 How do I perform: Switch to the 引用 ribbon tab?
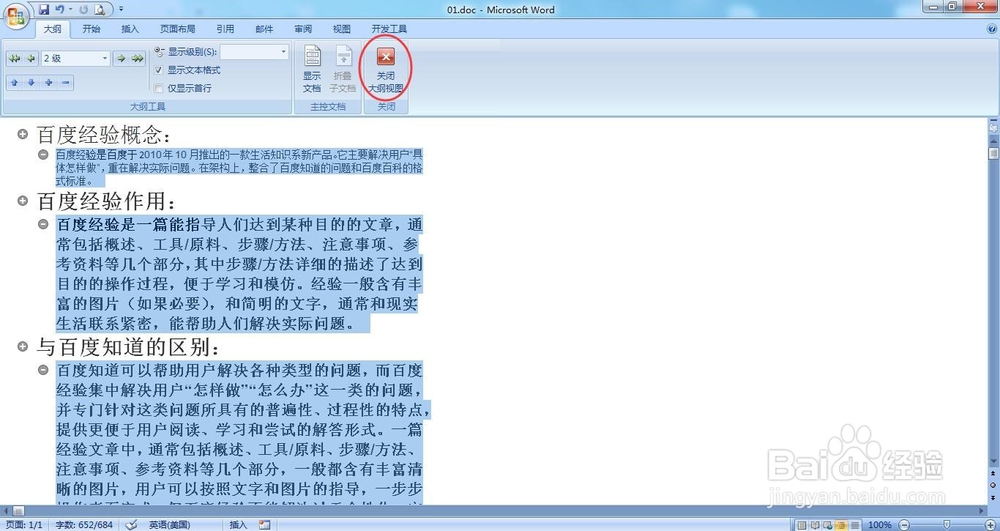[x=225, y=29]
